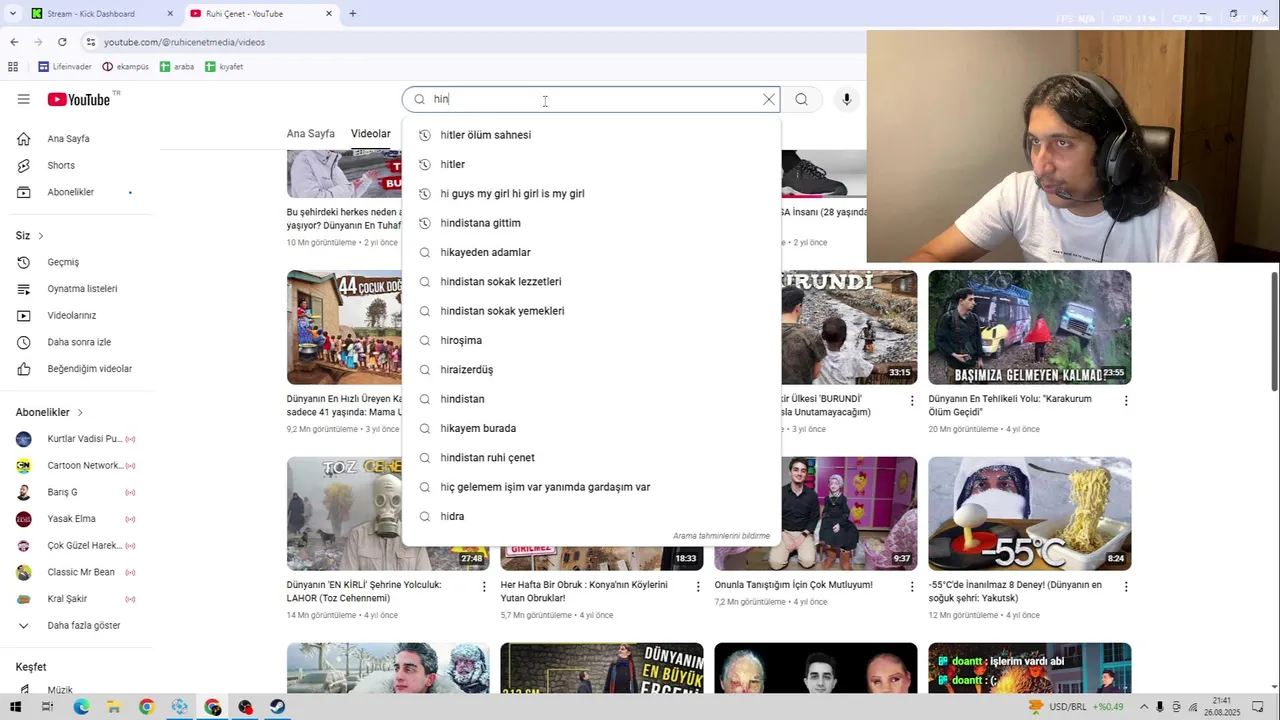Click the browser address bar URL
The width and height of the screenshot is (1280, 720).
click(184, 42)
